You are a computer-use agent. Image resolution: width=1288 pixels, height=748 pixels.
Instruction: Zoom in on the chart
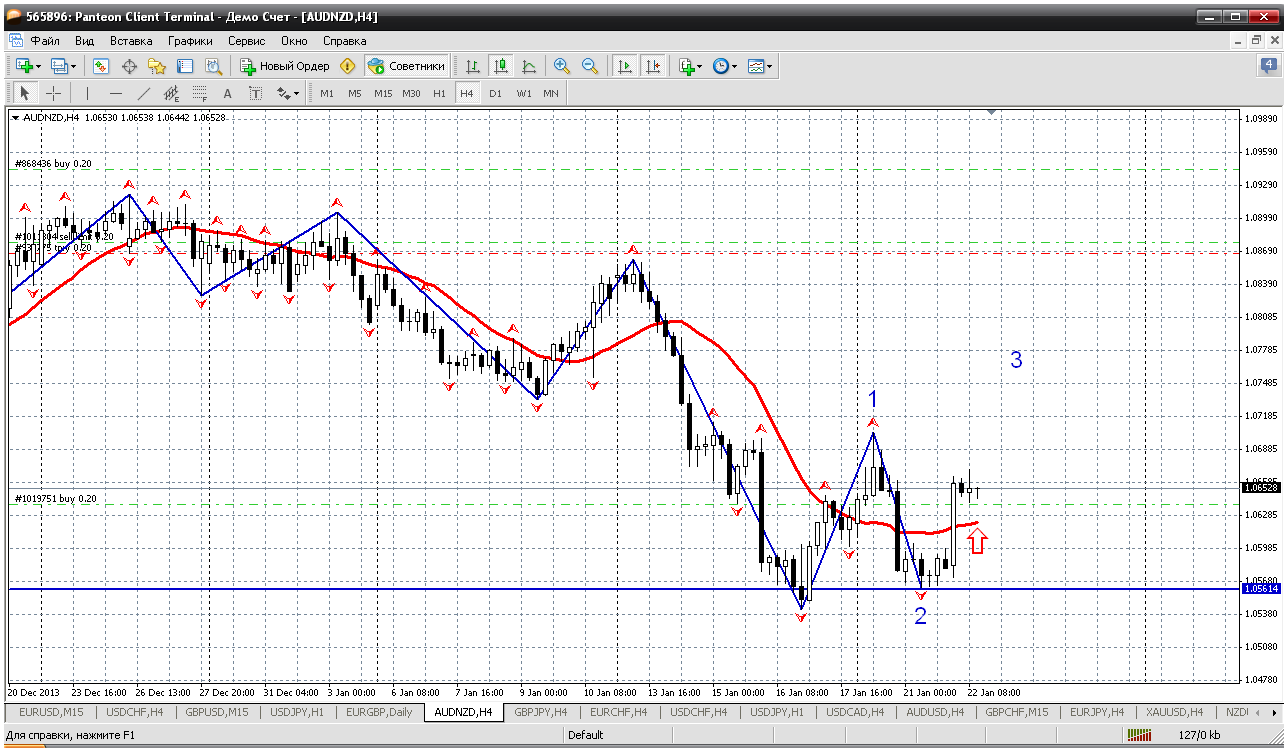tap(562, 66)
